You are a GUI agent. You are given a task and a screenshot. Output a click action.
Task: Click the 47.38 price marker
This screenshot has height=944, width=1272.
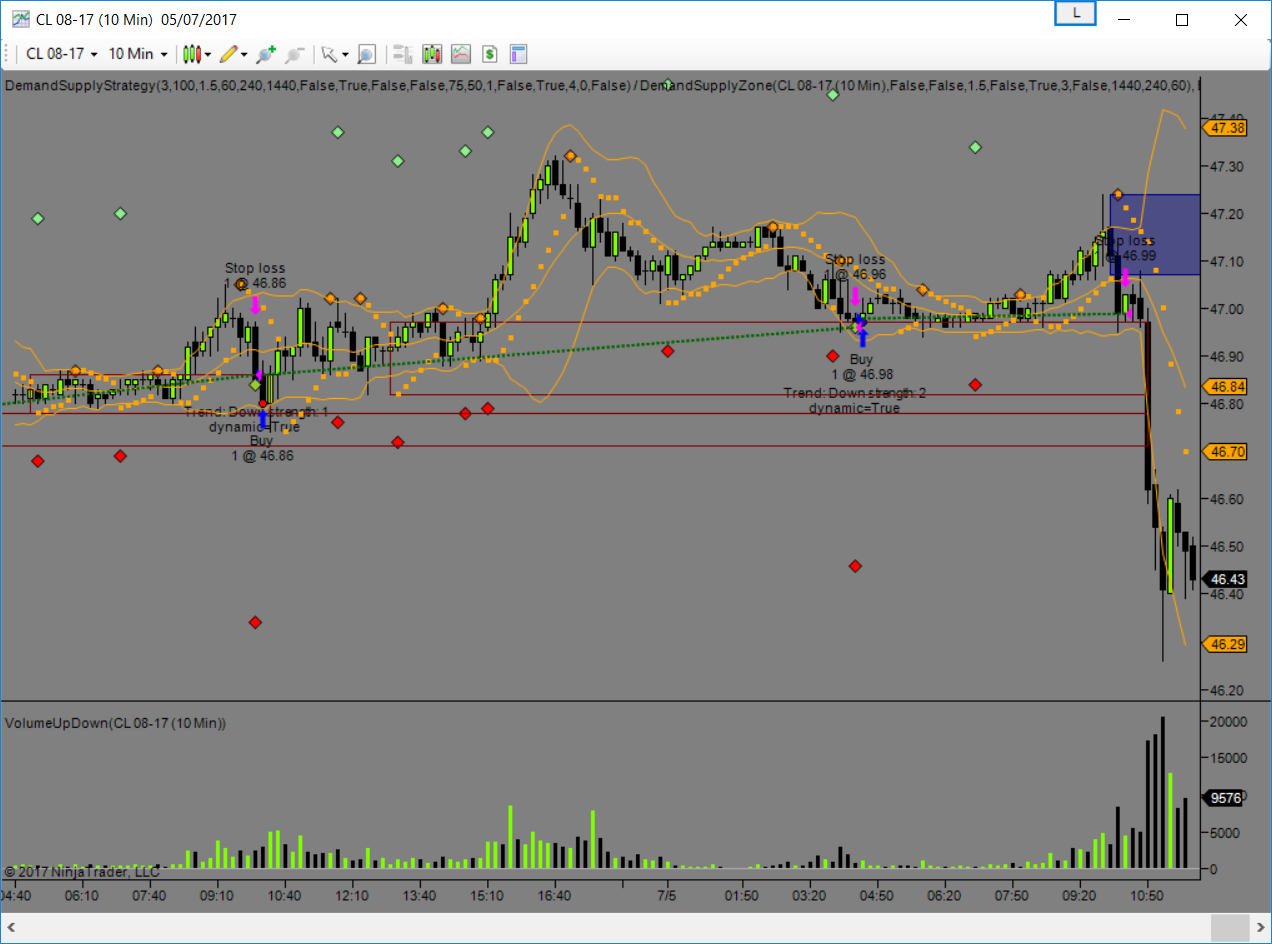click(1226, 128)
